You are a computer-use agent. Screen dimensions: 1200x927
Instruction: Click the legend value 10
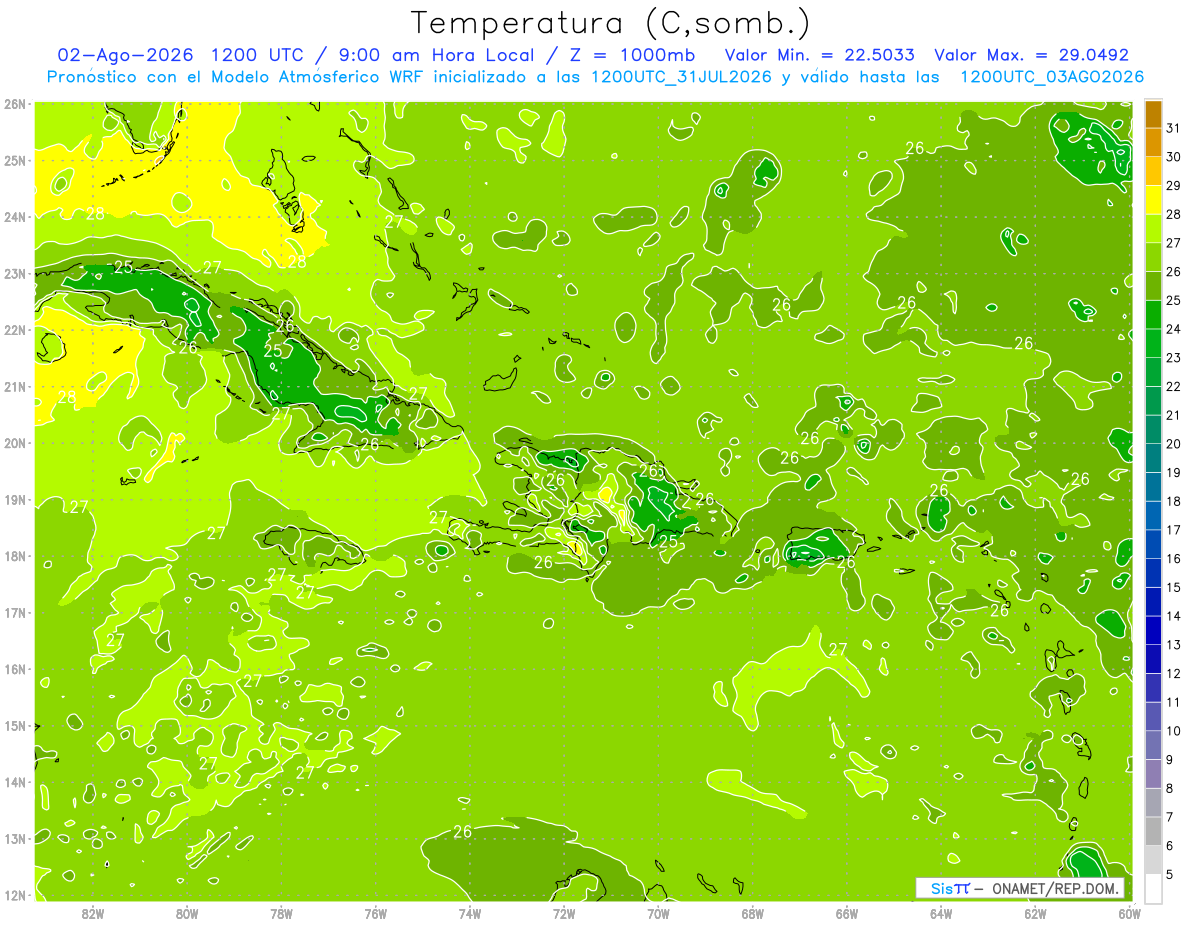(x=1174, y=731)
